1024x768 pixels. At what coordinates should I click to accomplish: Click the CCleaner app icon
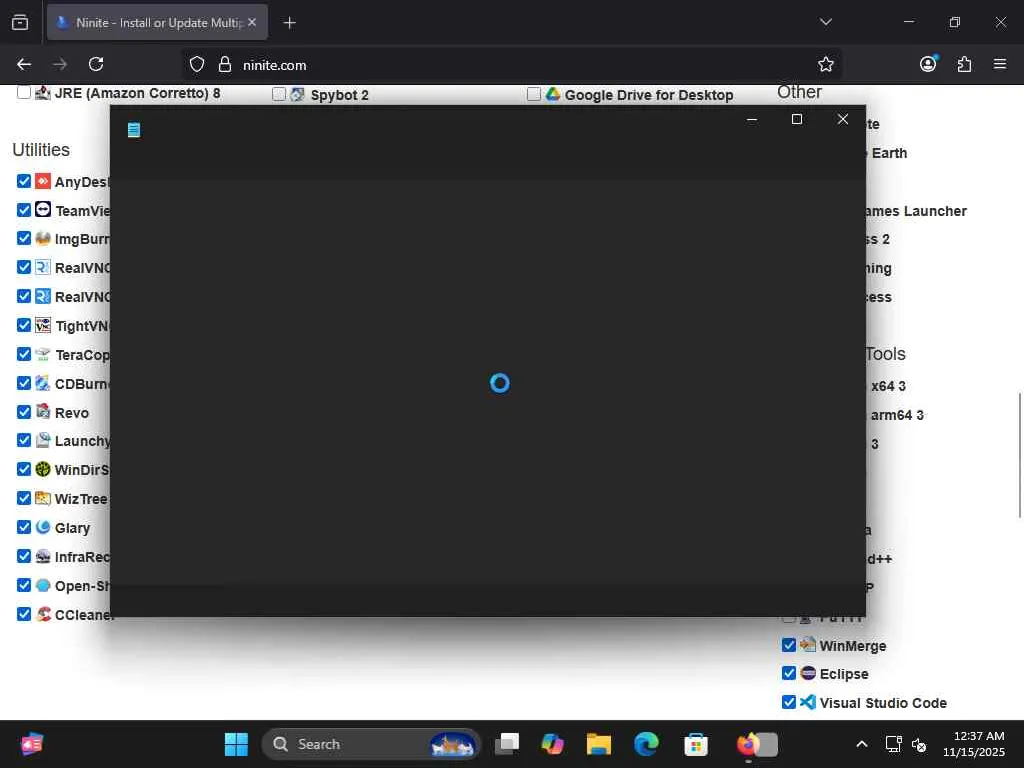pos(43,614)
